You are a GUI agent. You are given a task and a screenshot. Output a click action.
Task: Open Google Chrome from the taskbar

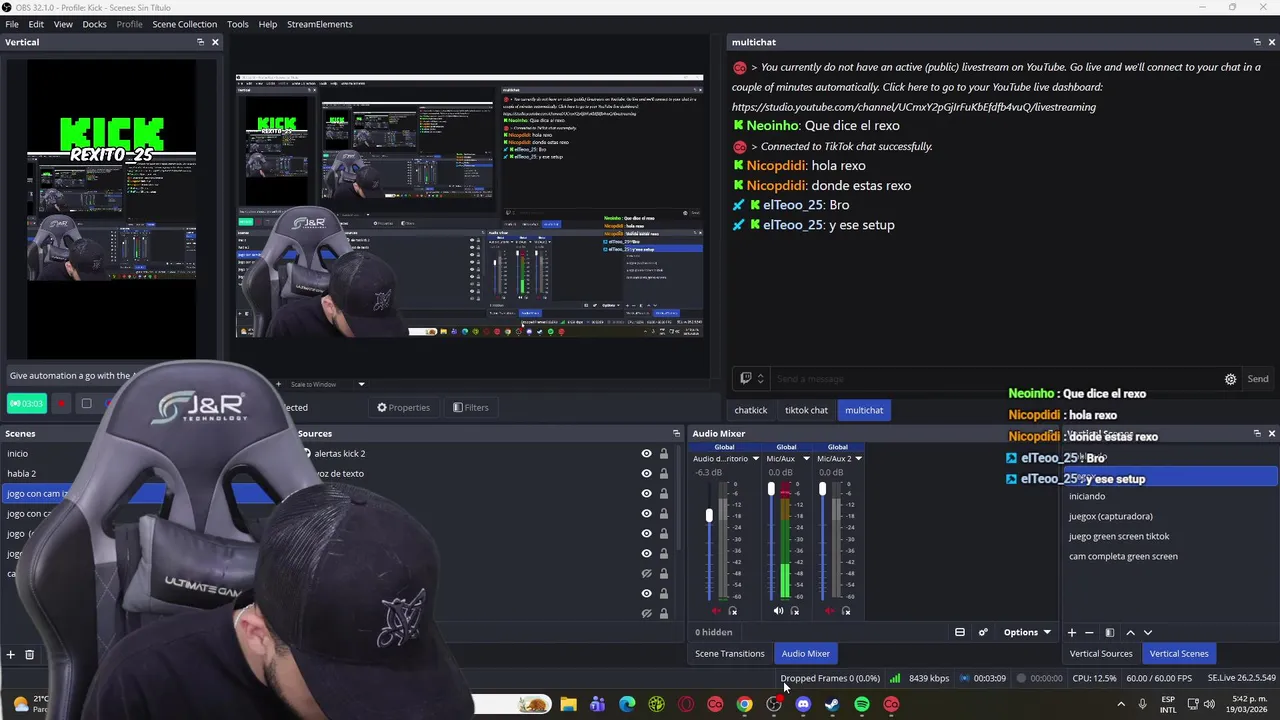(x=744, y=704)
